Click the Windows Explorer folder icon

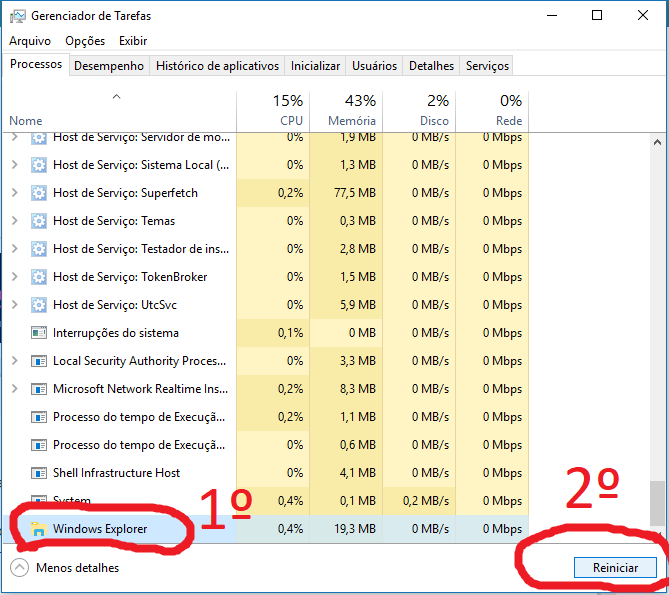tap(39, 529)
